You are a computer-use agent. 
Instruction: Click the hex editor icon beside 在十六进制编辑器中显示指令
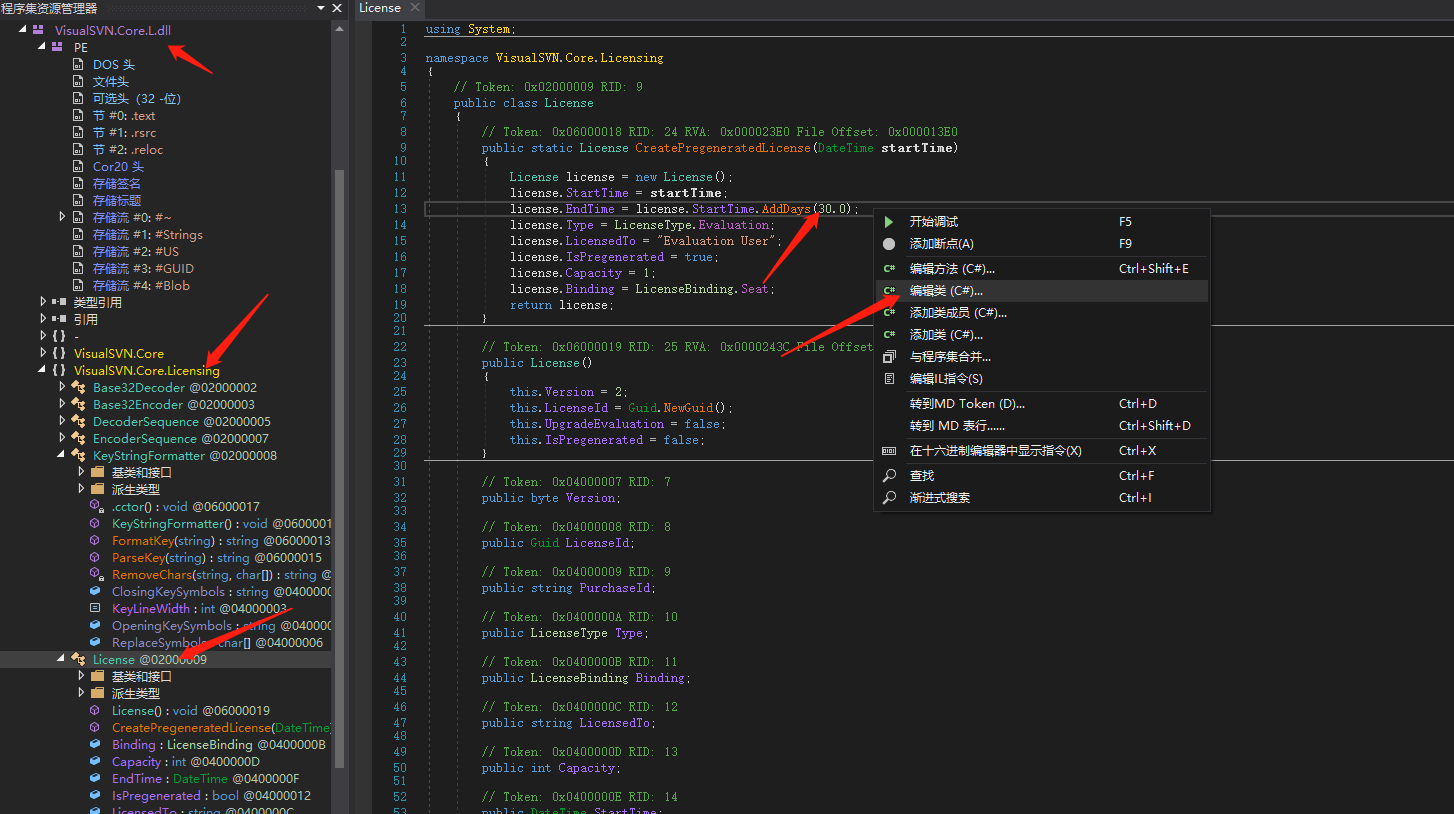889,451
